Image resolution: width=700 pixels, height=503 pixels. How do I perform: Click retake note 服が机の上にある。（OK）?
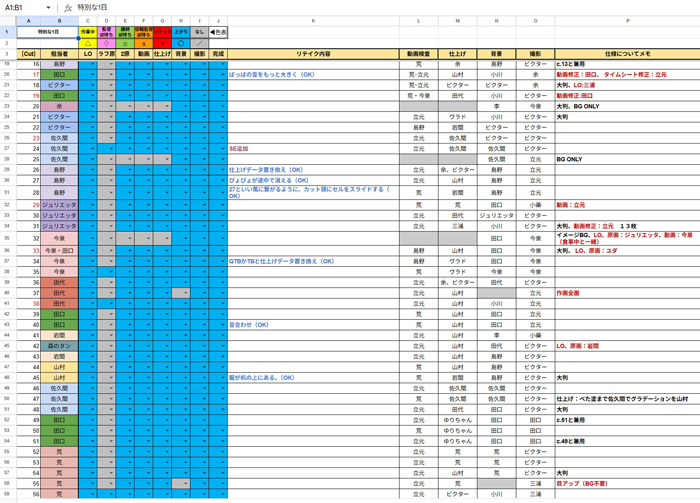[262, 378]
